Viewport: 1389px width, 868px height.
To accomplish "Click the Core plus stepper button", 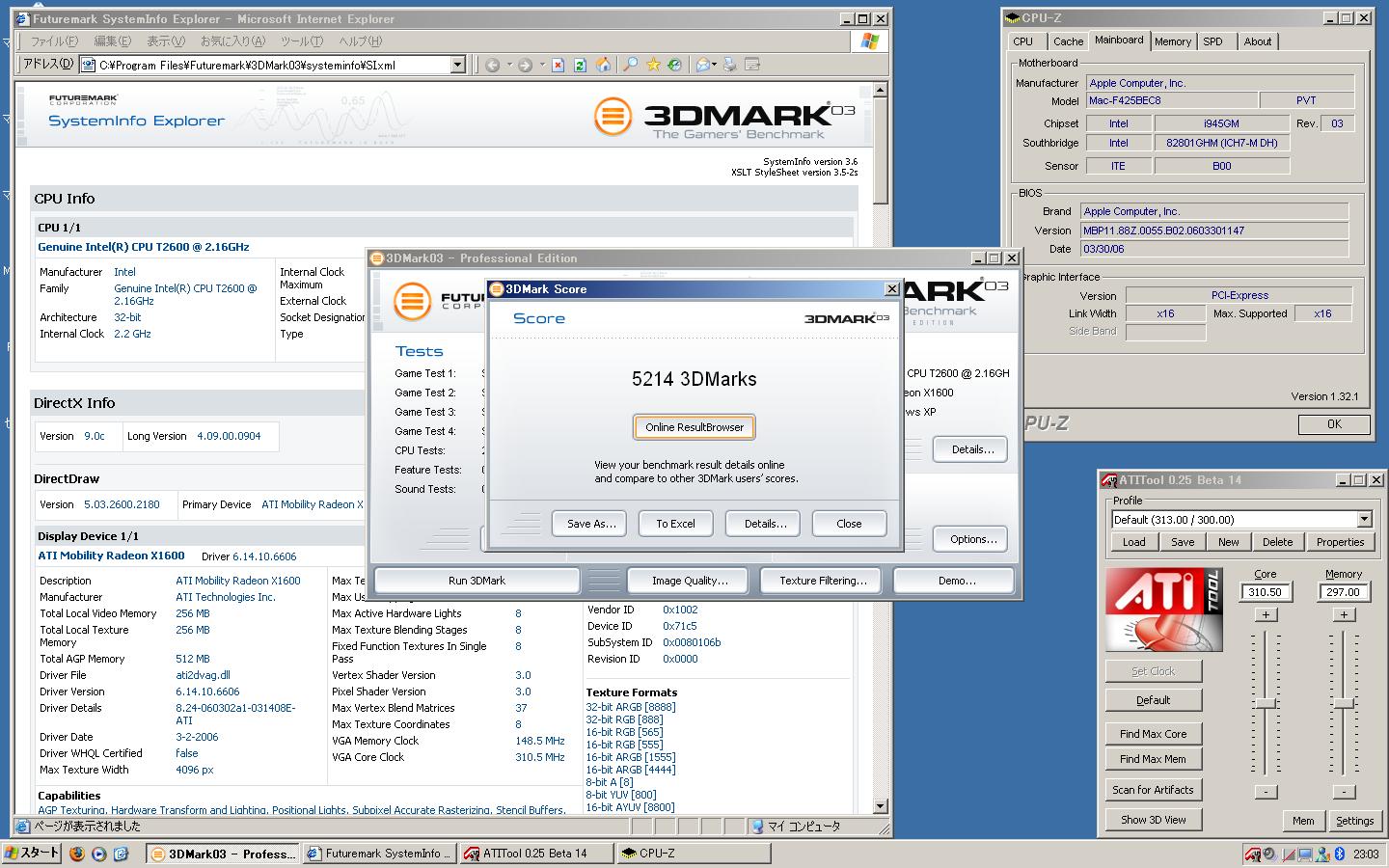I will (1266, 614).
